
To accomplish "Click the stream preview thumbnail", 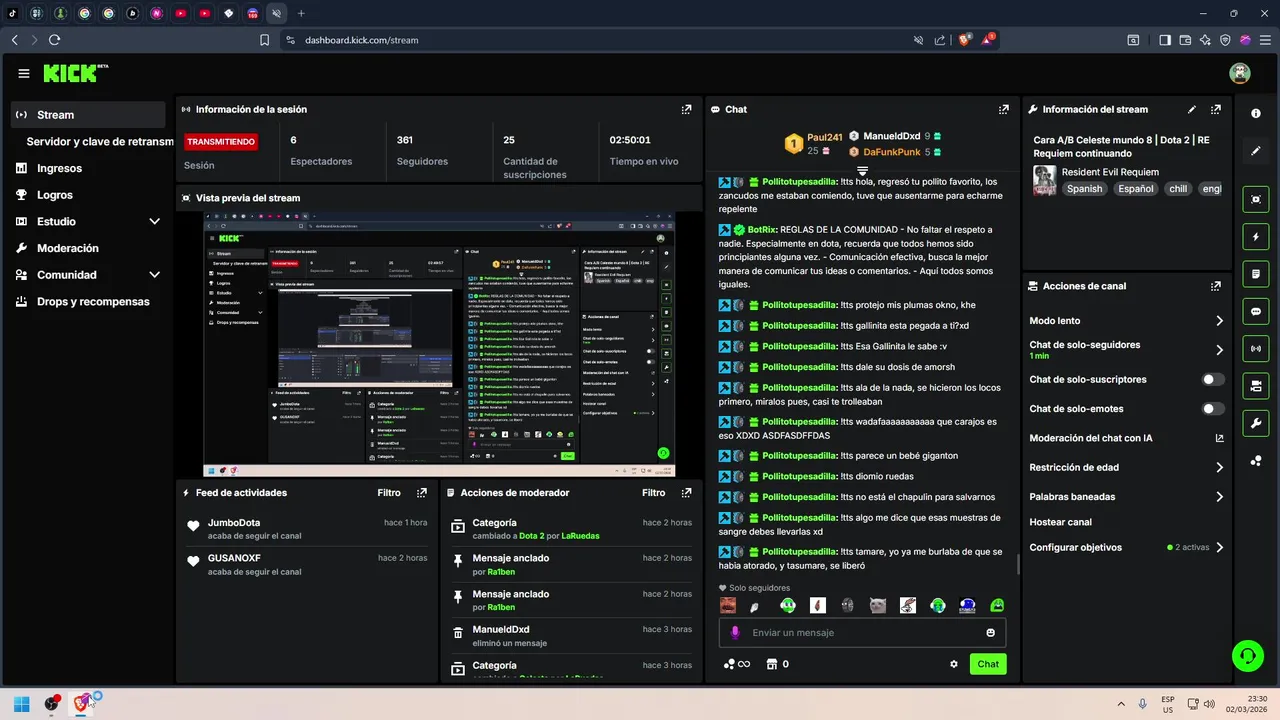I will click(439, 344).
